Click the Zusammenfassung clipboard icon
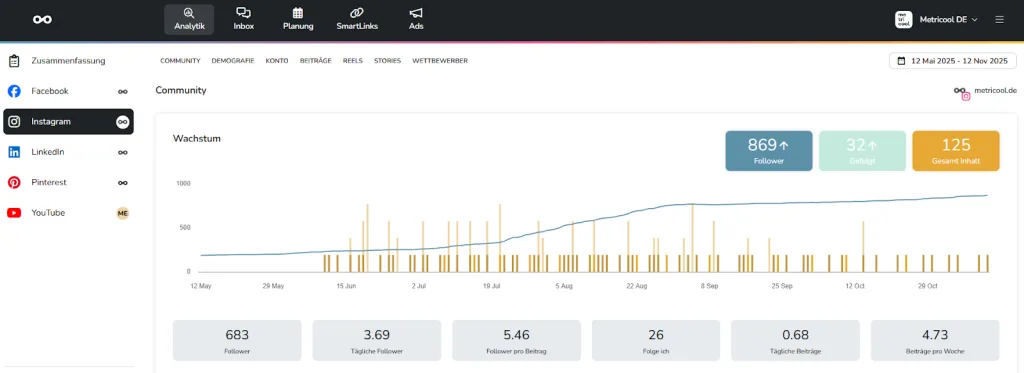The width and height of the screenshot is (1024, 373). click(x=14, y=61)
